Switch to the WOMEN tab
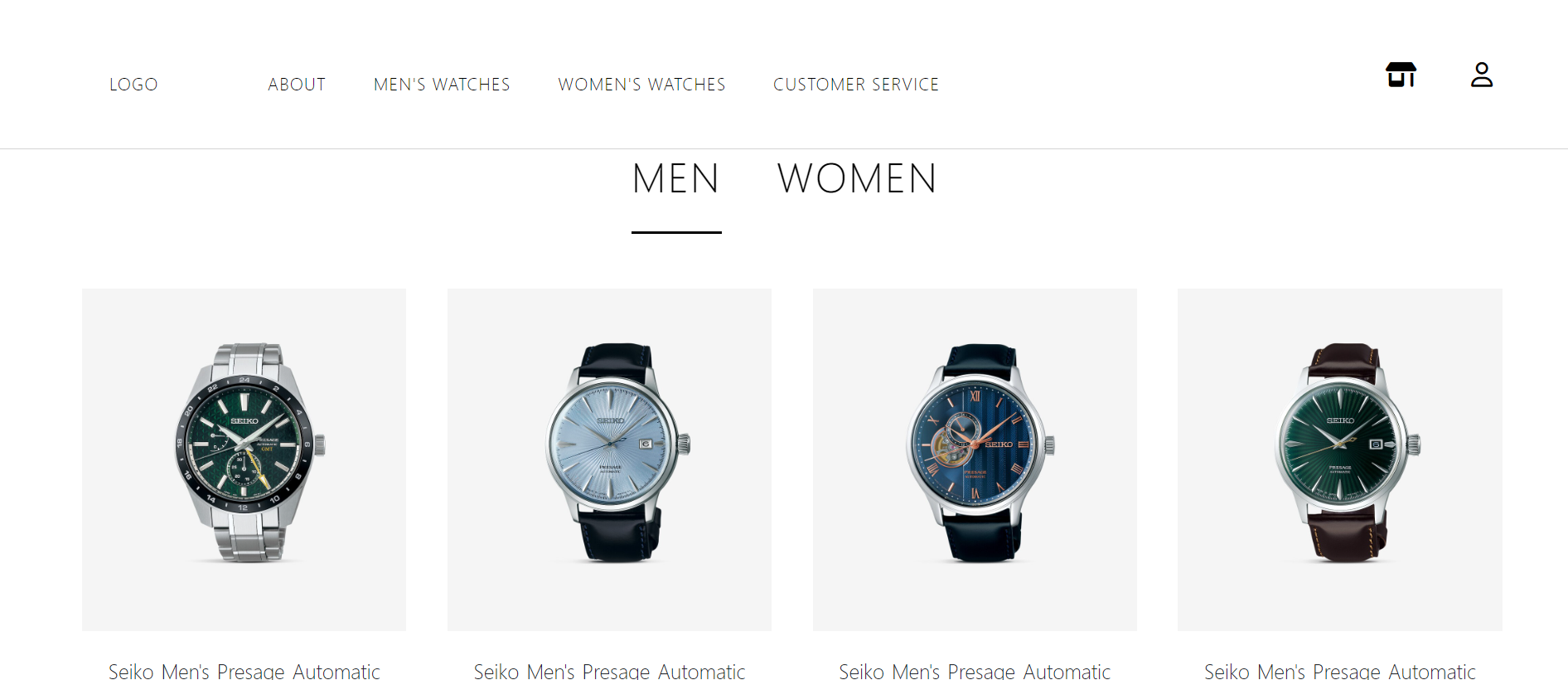The width and height of the screenshot is (1568, 680). (857, 178)
